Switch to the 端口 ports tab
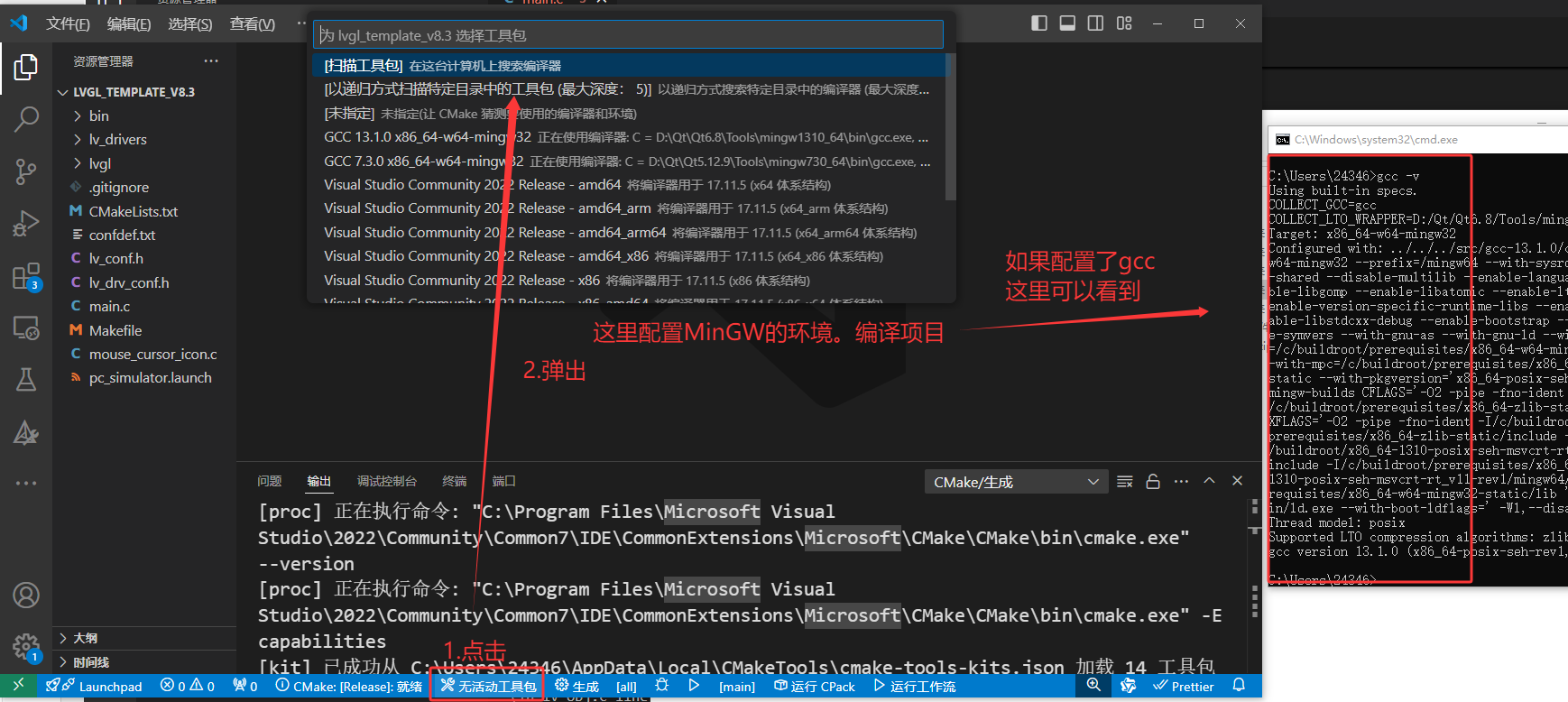 coord(503,481)
